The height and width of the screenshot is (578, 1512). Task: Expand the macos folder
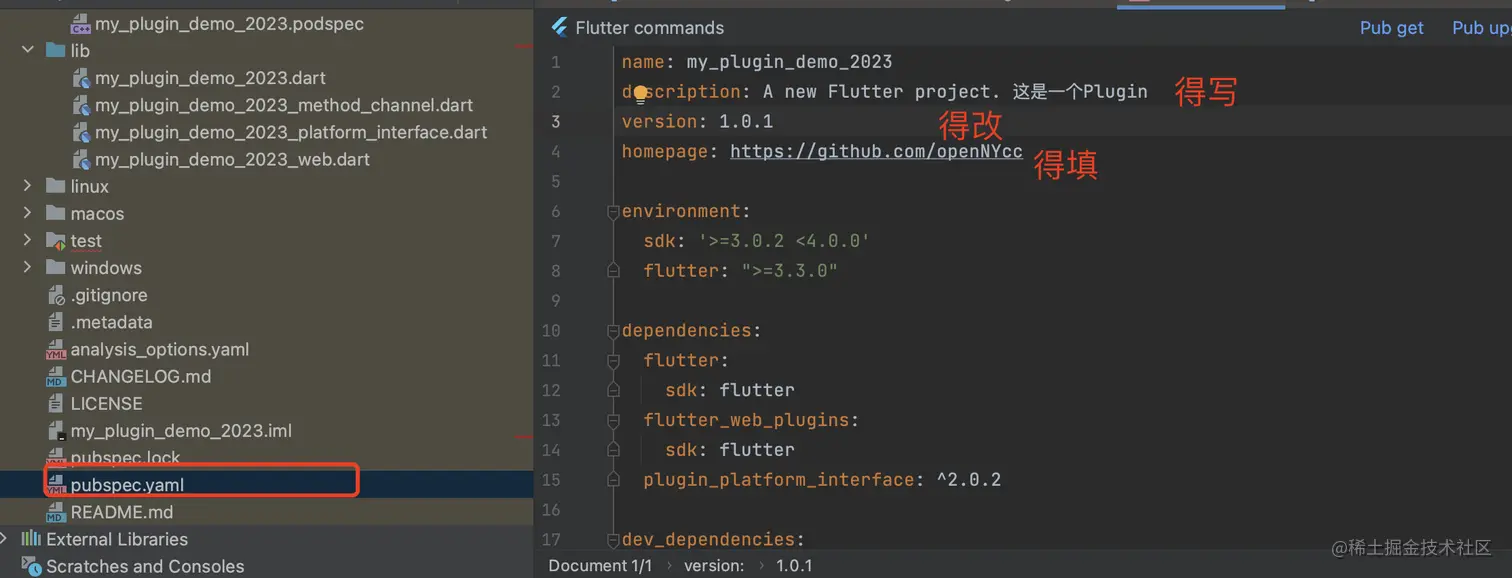[x=28, y=213]
